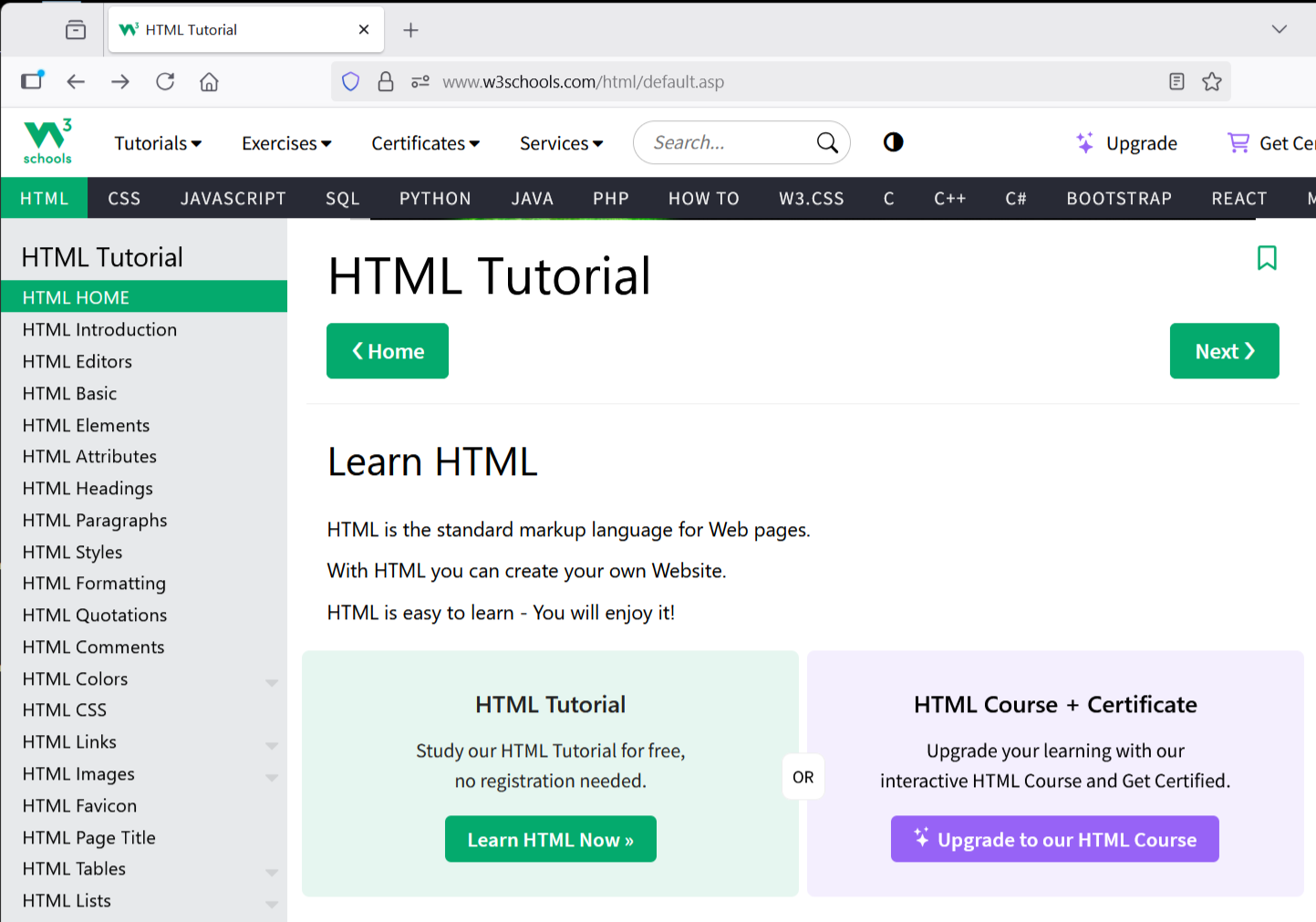Open the Tutorials dropdown menu
The image size is (1316, 922).
[x=158, y=143]
